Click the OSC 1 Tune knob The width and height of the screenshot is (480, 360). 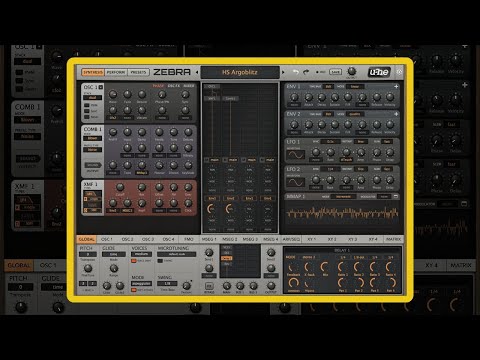pos(127,94)
